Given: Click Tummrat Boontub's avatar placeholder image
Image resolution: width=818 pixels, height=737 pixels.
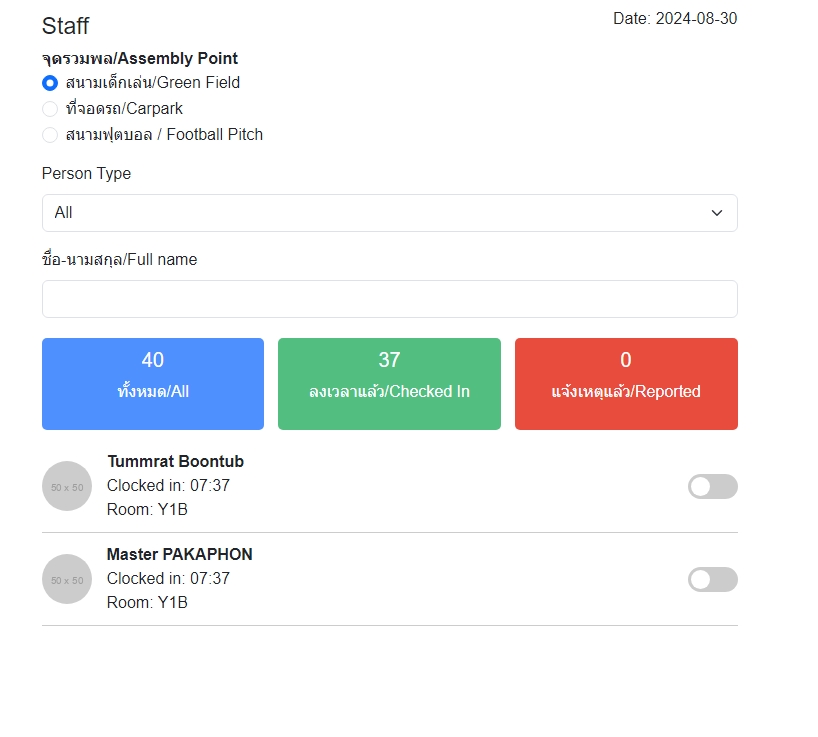Looking at the screenshot, I should click(67, 486).
